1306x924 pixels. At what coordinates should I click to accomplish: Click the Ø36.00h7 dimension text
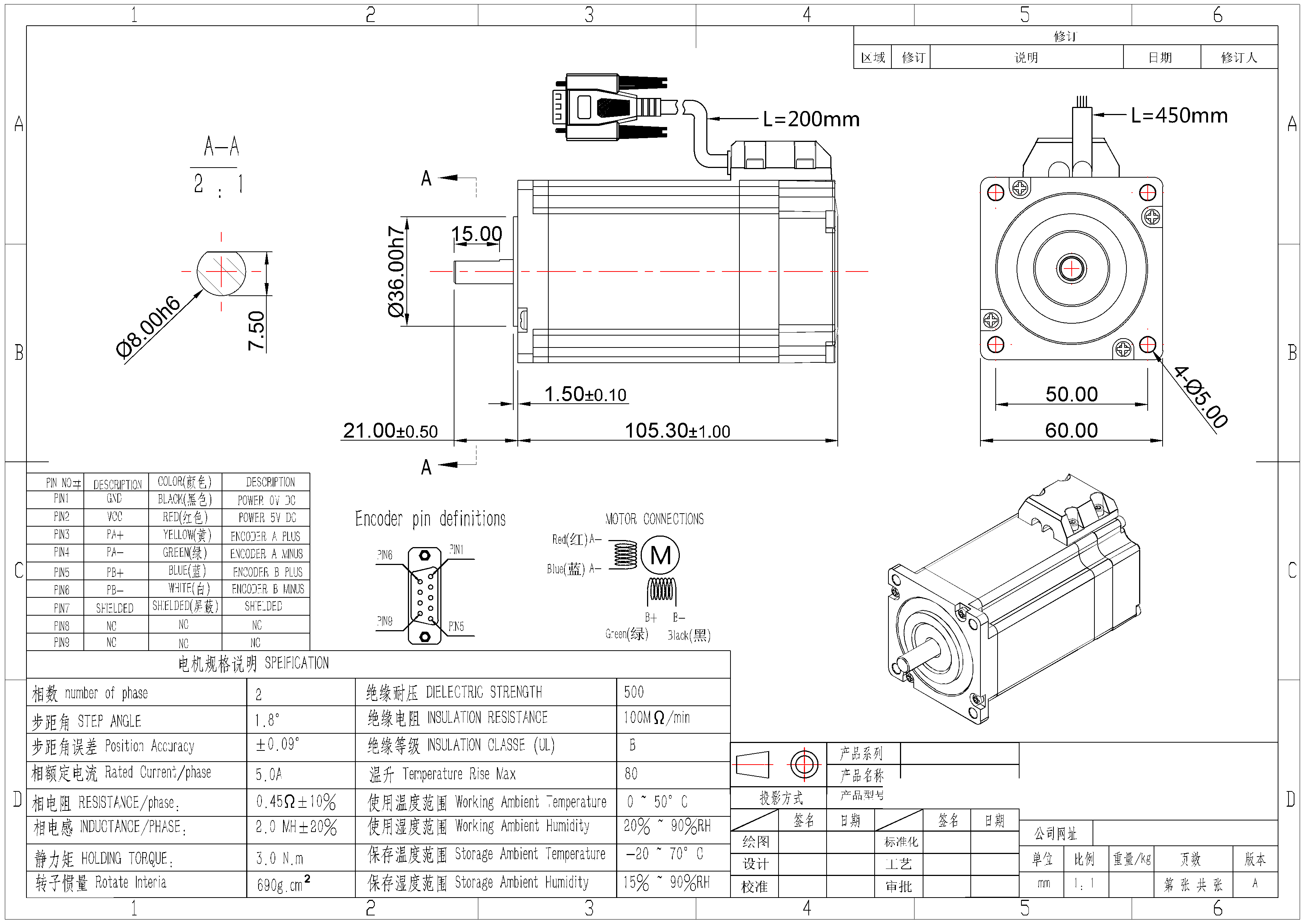coord(396,272)
